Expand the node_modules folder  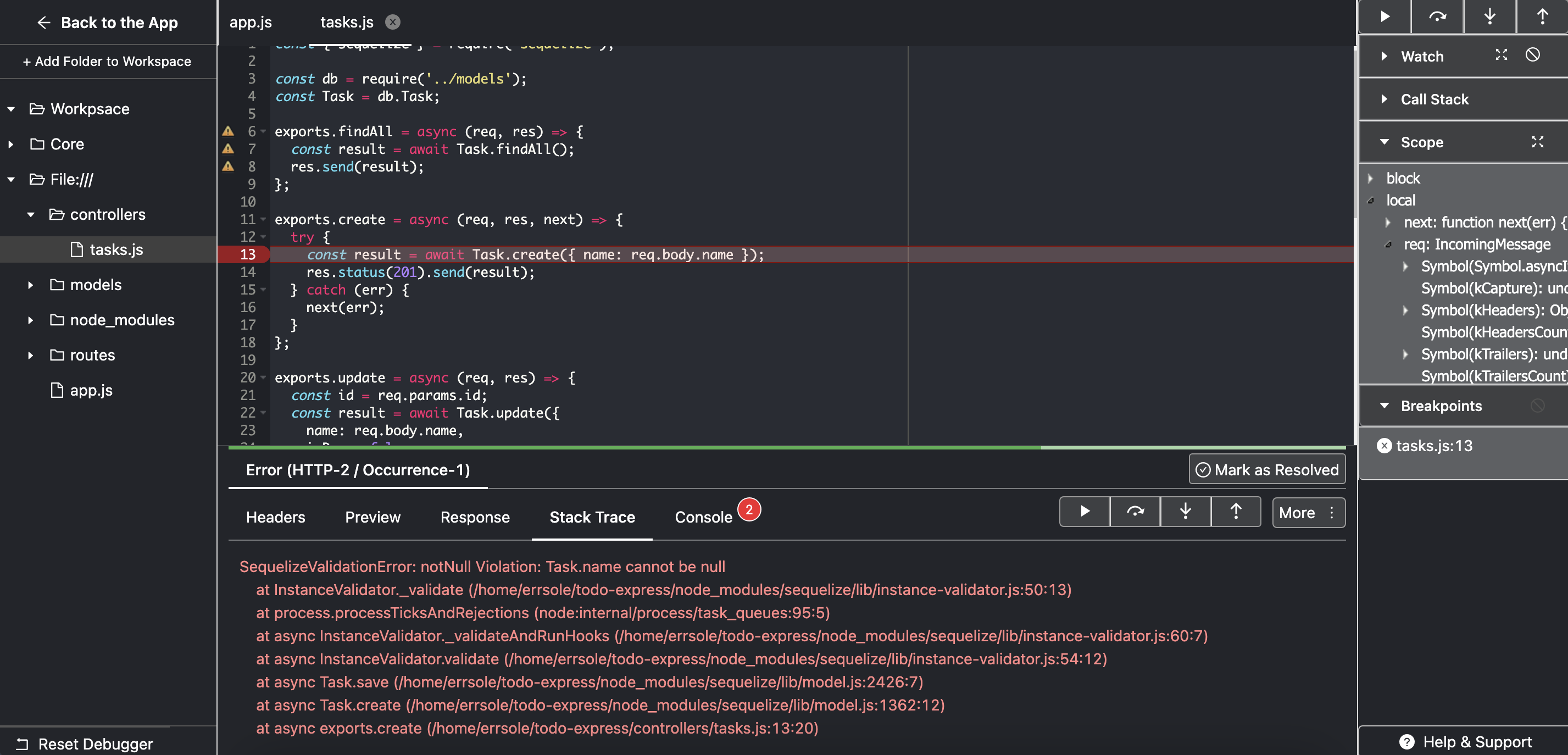point(30,320)
